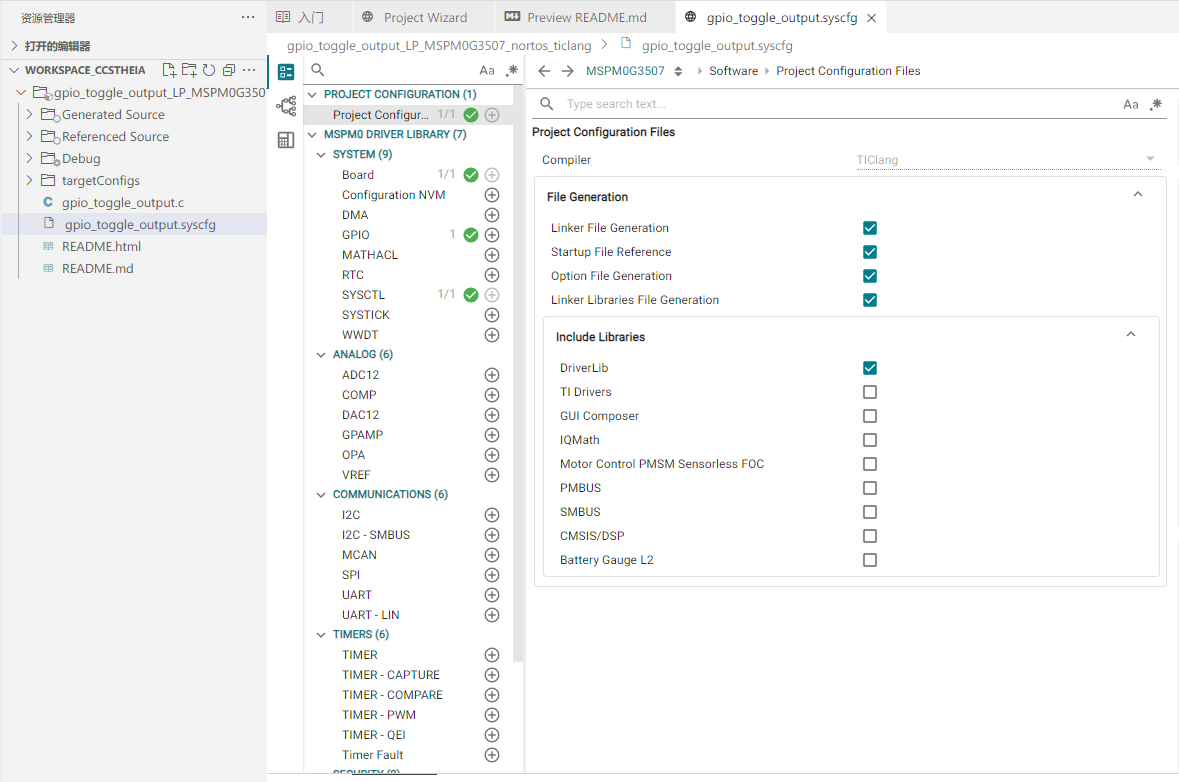This screenshot has width=1179, height=782.
Task: Toggle regex in settings search bar
Action: pos(1156,104)
